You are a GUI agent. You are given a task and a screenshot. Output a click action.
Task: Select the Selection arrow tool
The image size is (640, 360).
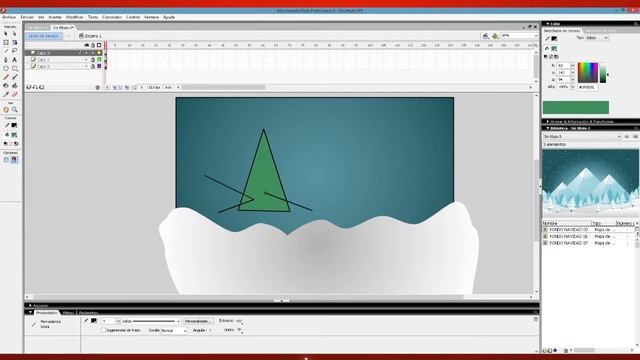click(6, 34)
